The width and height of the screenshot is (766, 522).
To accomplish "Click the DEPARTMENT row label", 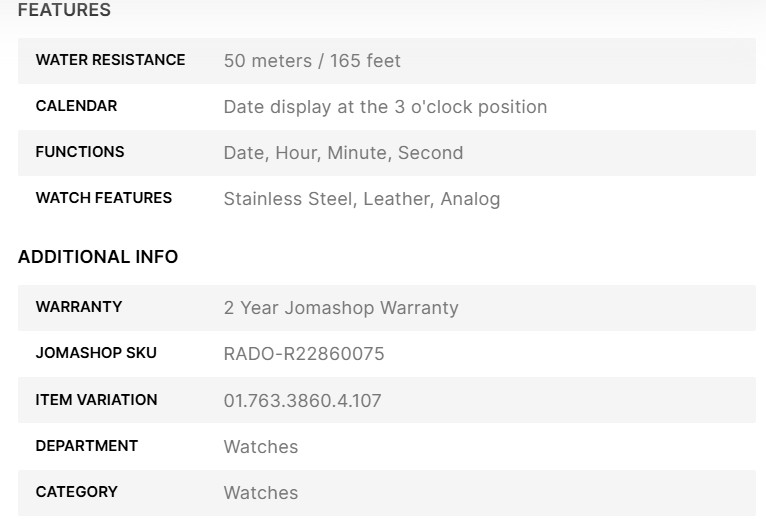I will click(87, 446).
